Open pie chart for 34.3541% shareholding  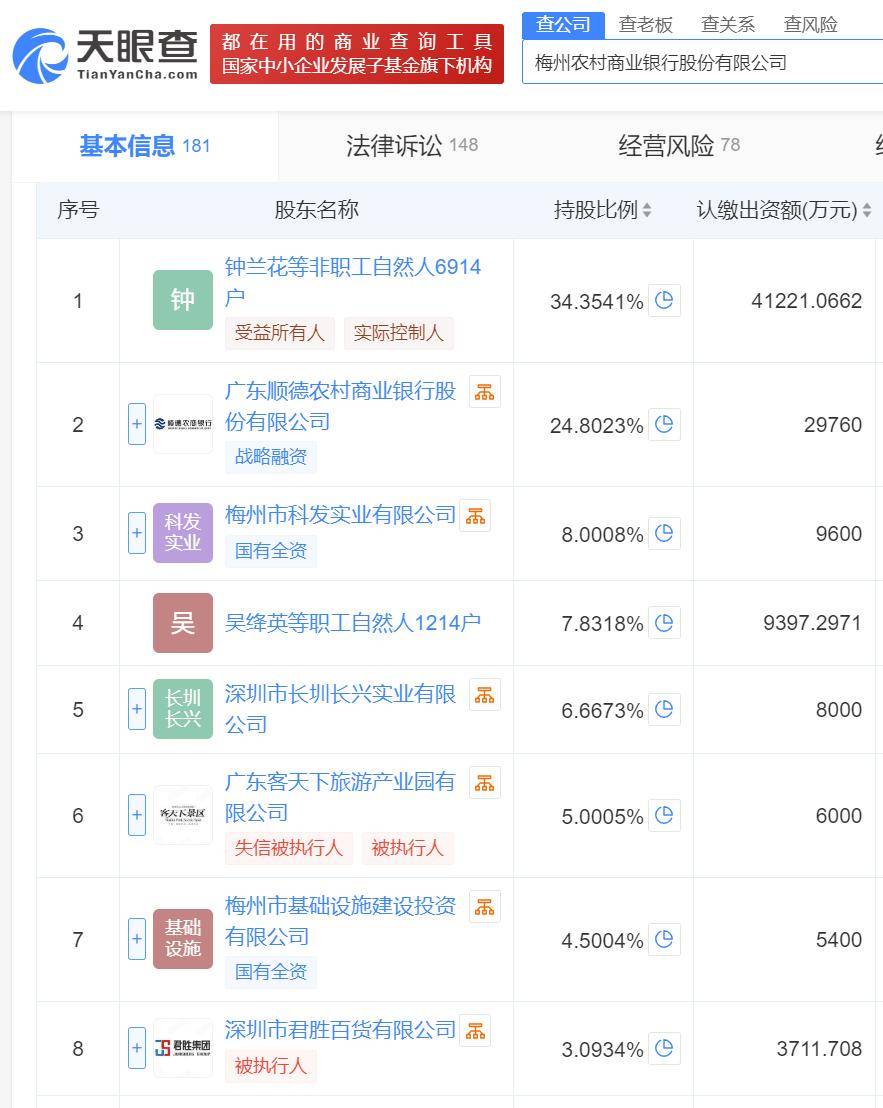[664, 300]
